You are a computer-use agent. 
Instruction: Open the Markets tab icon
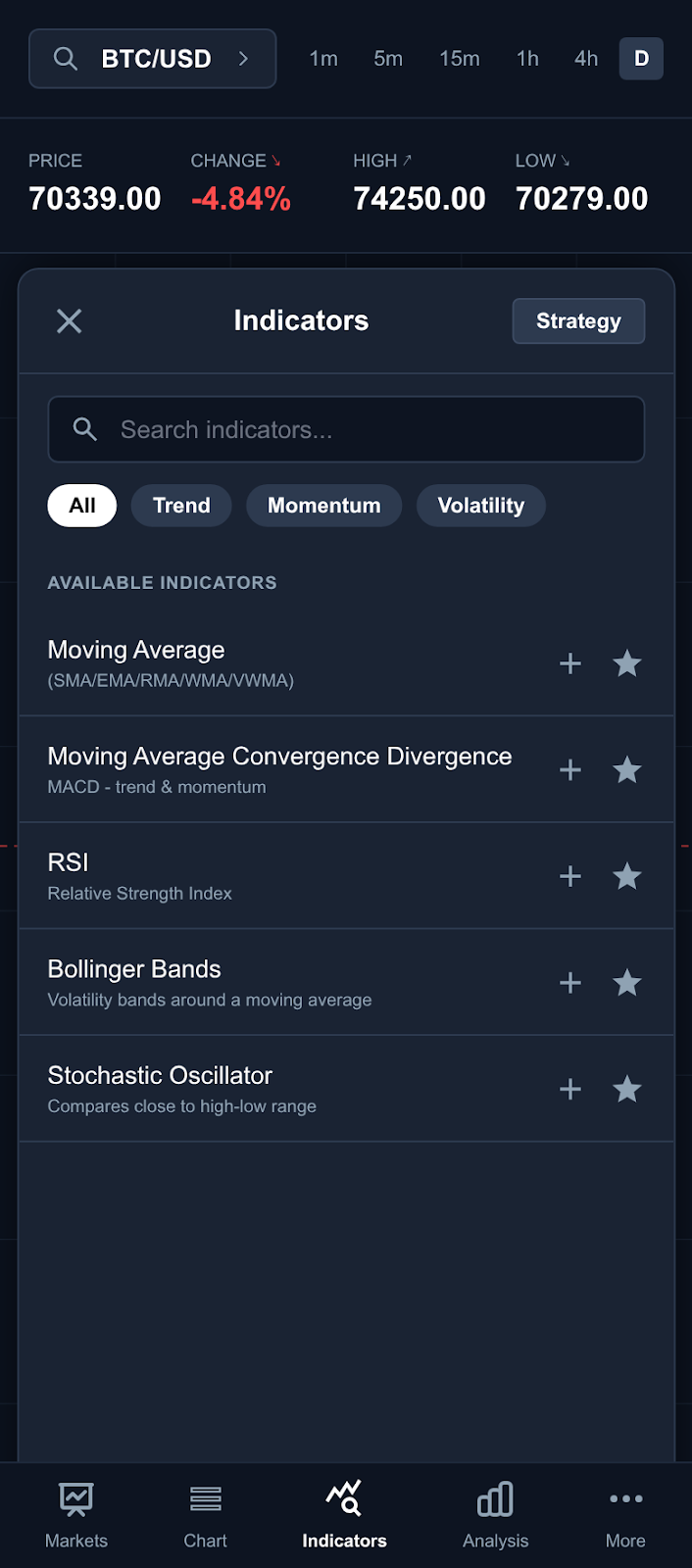pos(76,1499)
